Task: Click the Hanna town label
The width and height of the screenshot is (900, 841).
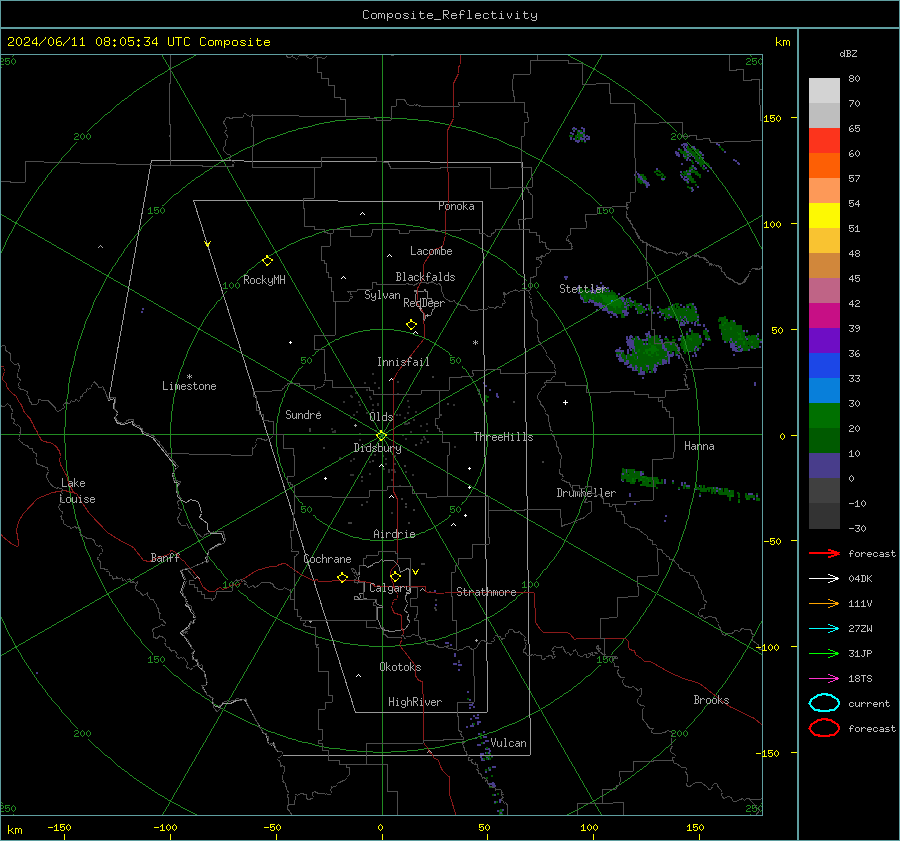Action: (699, 446)
